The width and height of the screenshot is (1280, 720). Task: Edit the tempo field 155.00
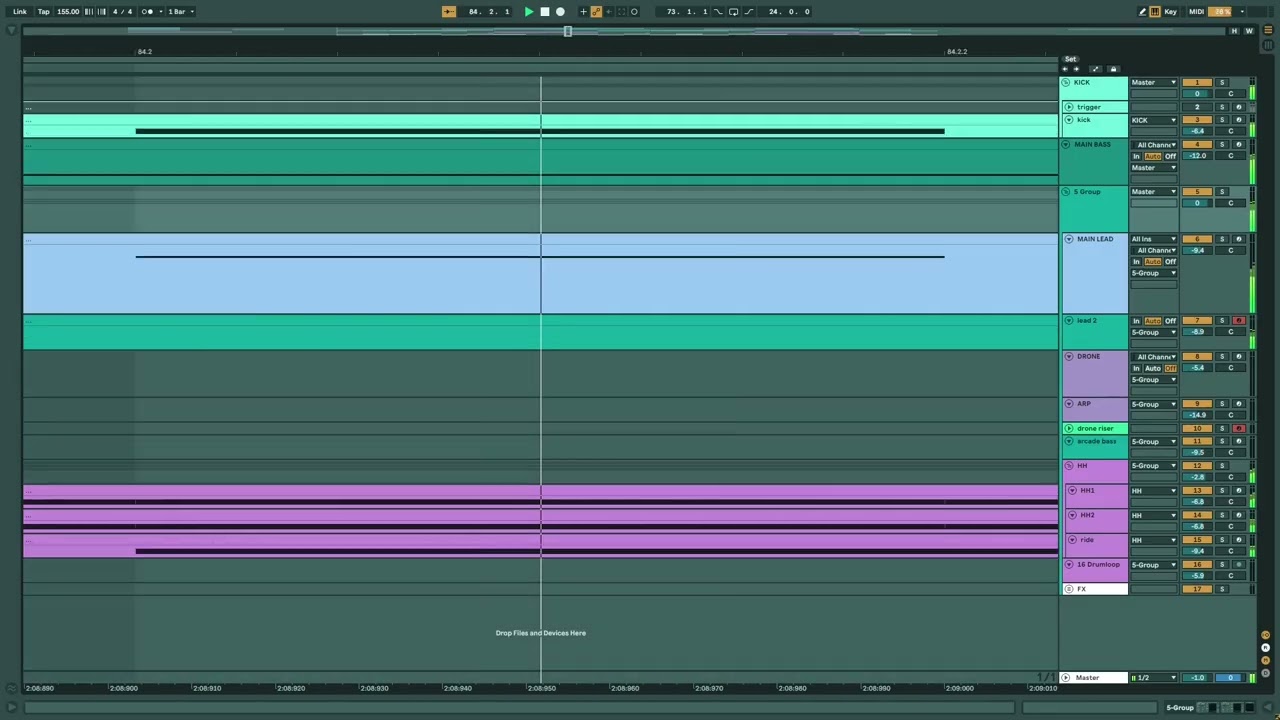68,12
